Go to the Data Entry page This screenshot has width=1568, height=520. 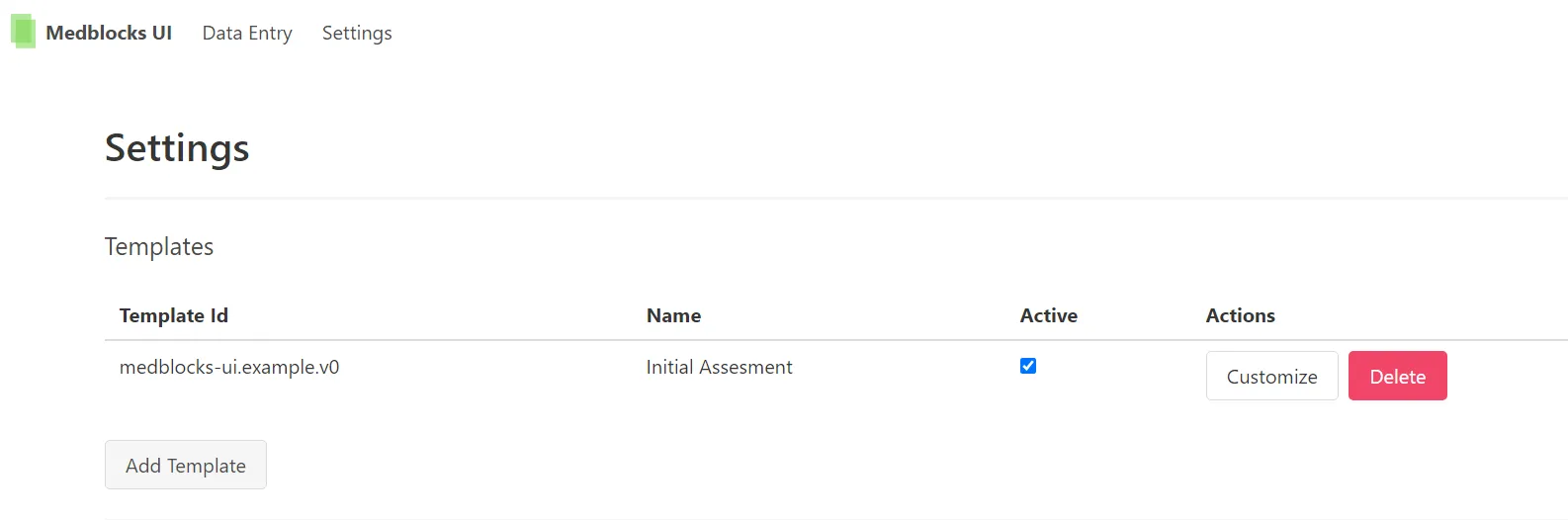(247, 33)
